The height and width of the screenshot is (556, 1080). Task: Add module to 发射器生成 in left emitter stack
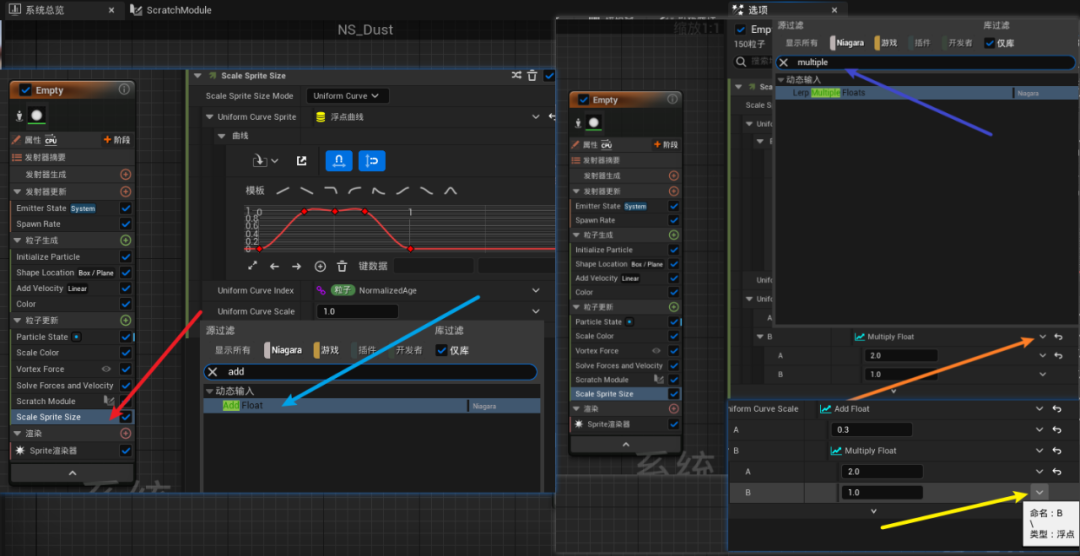click(x=125, y=175)
